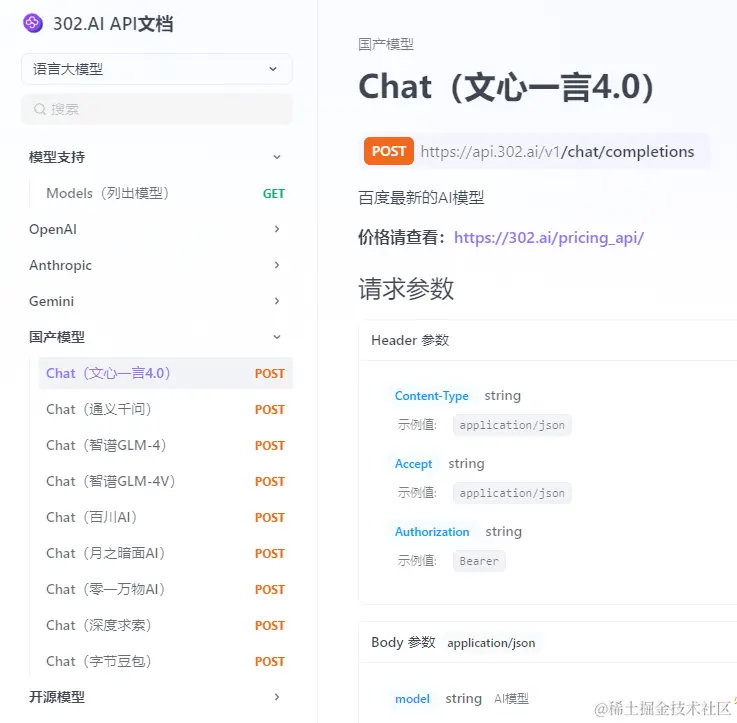Click the 国产模型 breadcrumb above title
737x723 pixels.
[385, 44]
